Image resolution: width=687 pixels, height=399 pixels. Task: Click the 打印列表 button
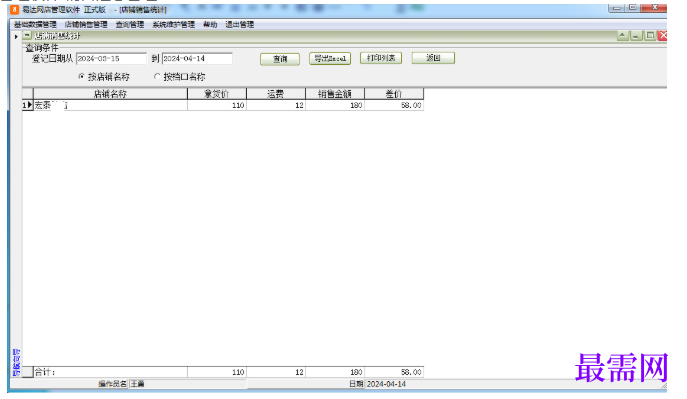(x=381, y=58)
